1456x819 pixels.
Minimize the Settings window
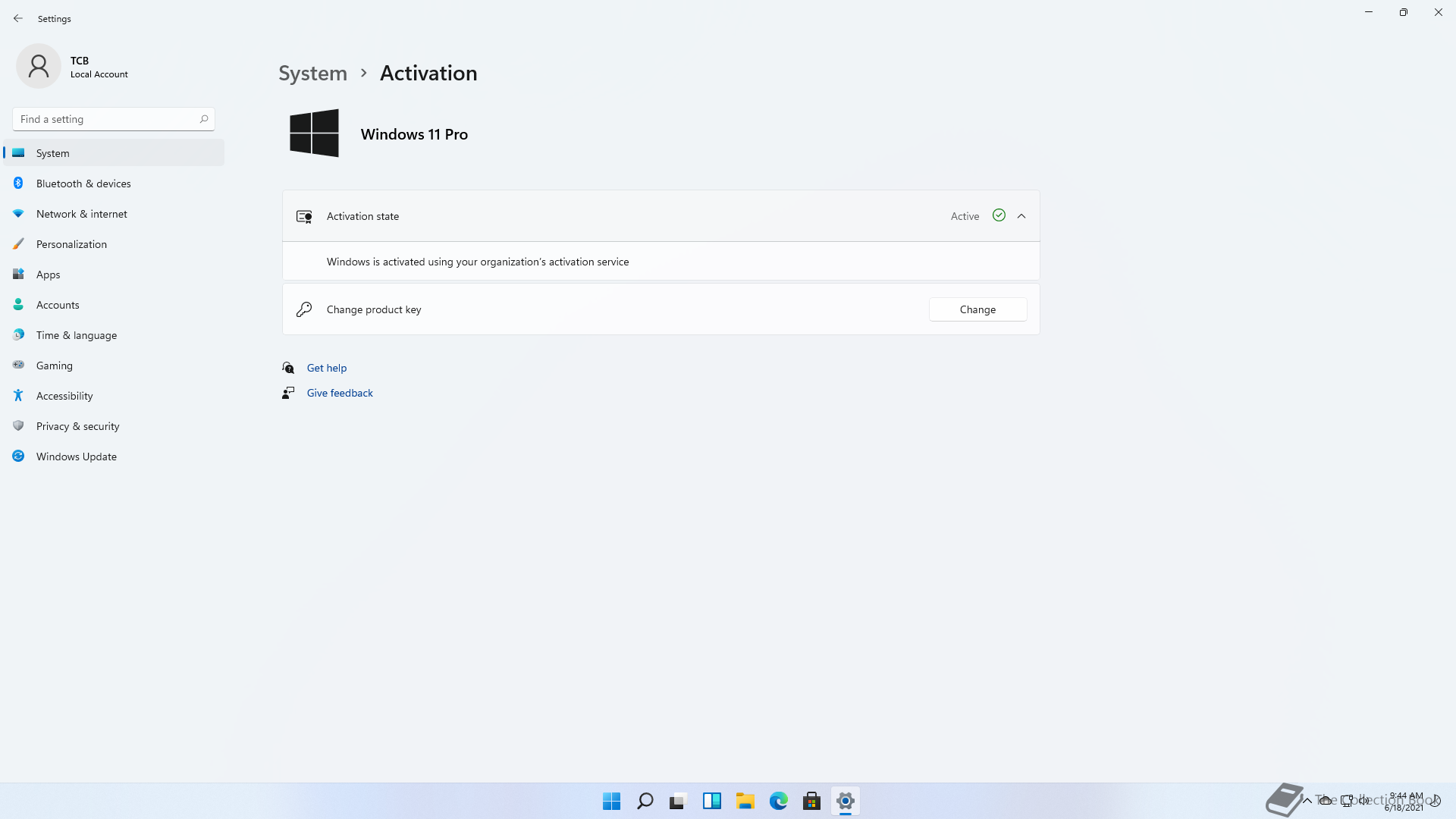click(1369, 12)
